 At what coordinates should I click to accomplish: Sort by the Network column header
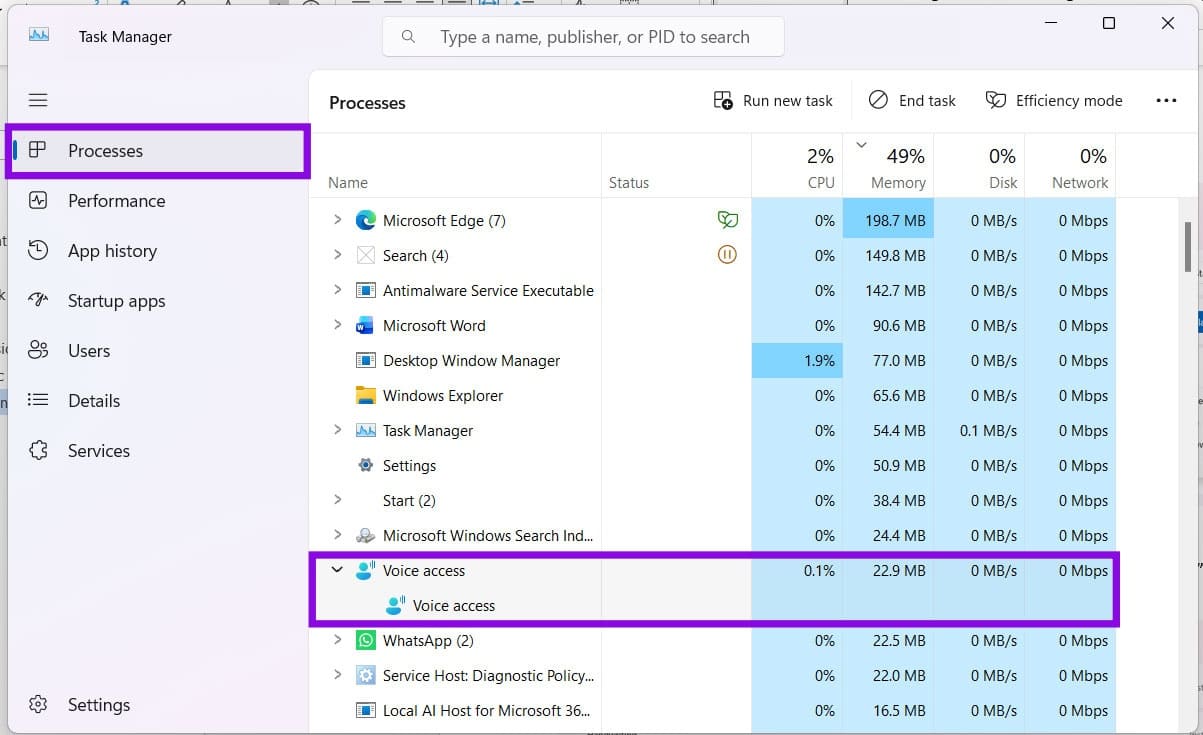[1070, 164]
